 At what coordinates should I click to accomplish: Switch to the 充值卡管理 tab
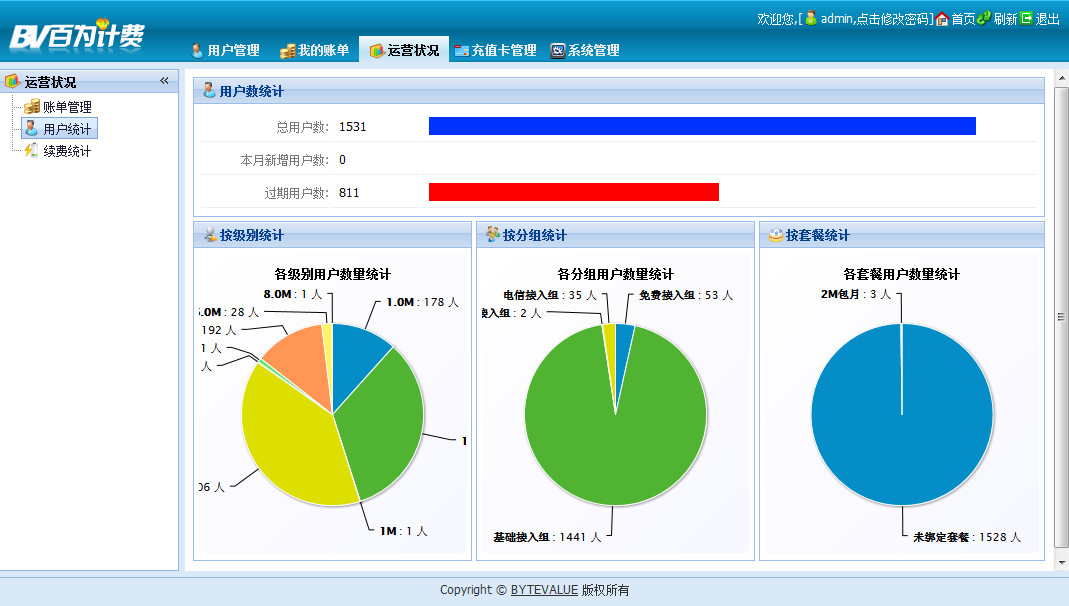coord(495,50)
